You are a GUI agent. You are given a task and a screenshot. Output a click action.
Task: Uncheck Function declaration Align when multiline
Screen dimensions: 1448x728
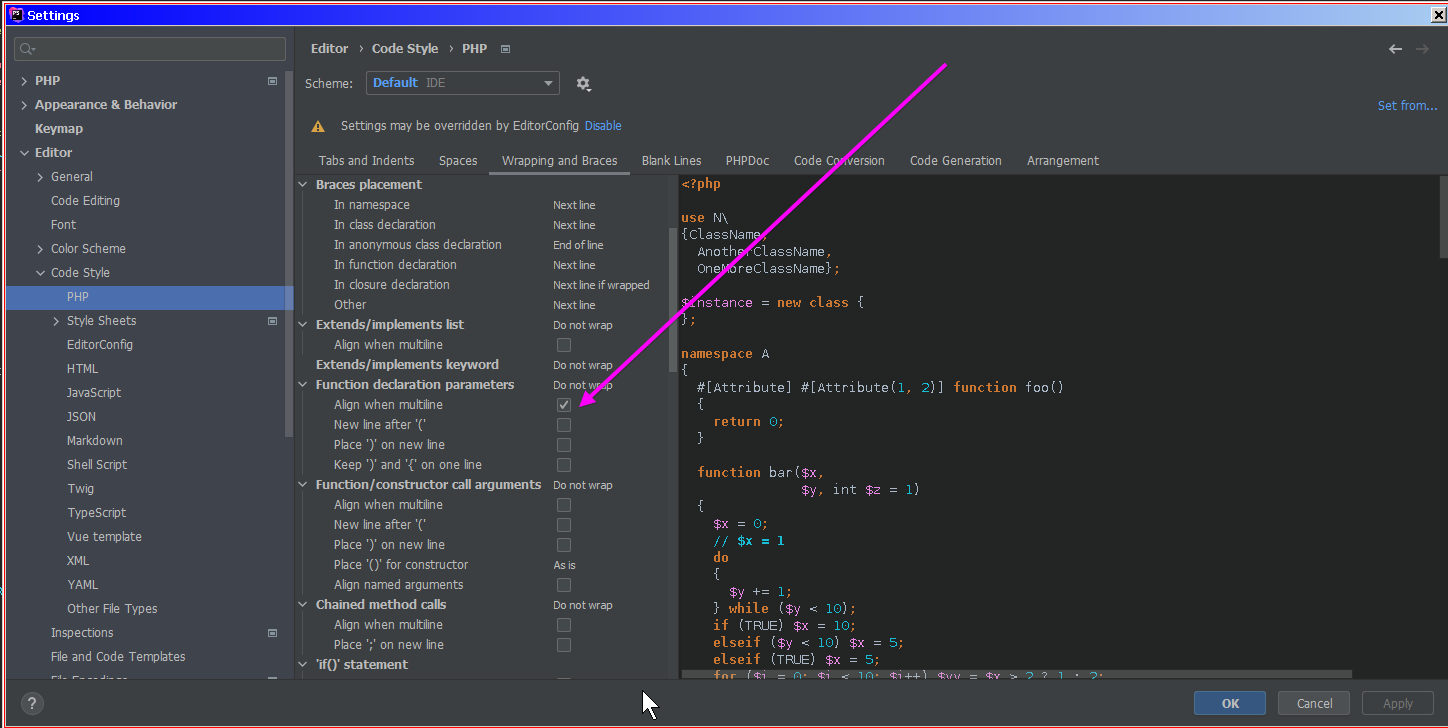564,405
